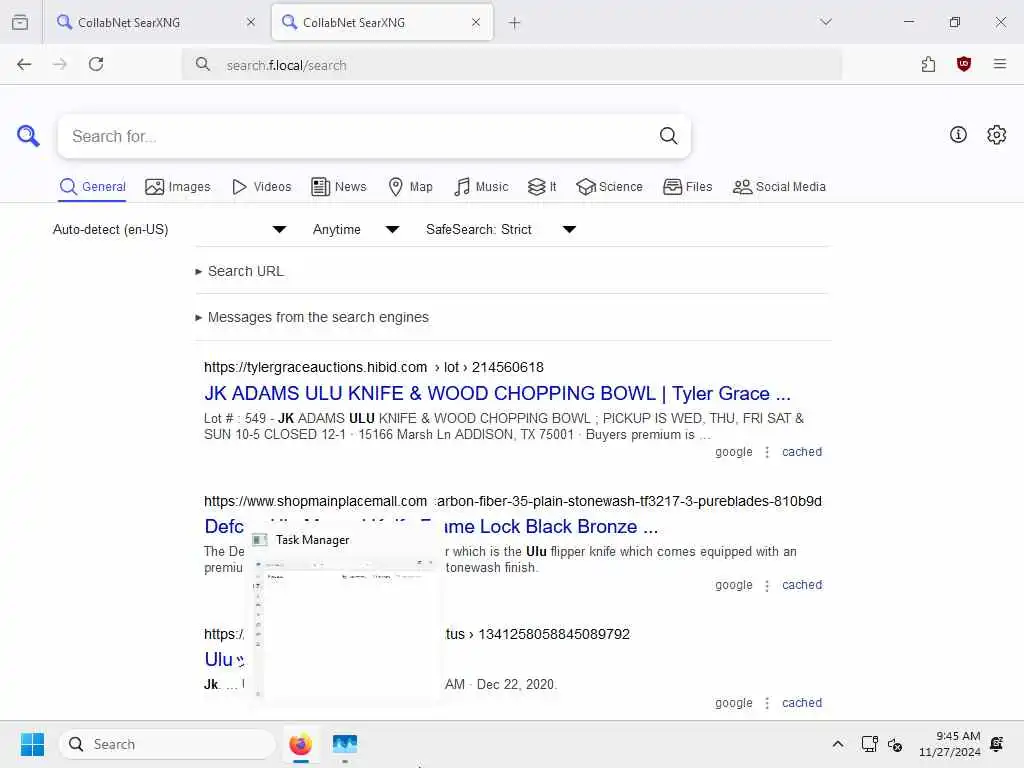Select the General category tab
The image size is (1024, 768).
(x=93, y=187)
